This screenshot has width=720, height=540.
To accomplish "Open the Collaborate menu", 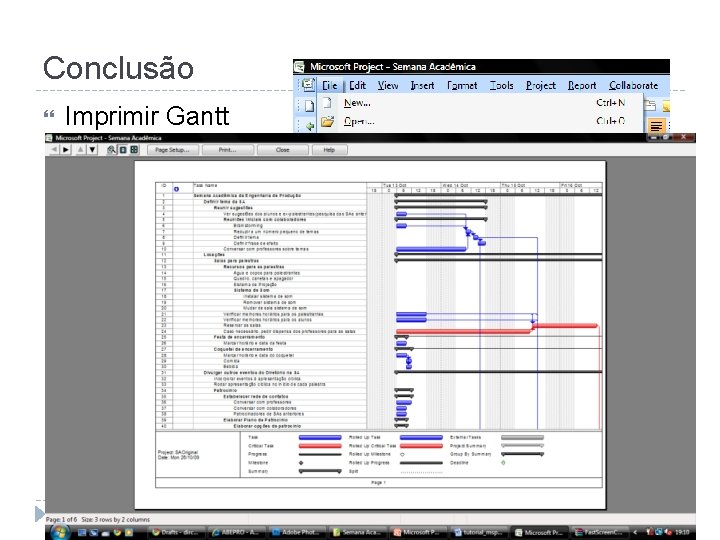I will 634,85.
